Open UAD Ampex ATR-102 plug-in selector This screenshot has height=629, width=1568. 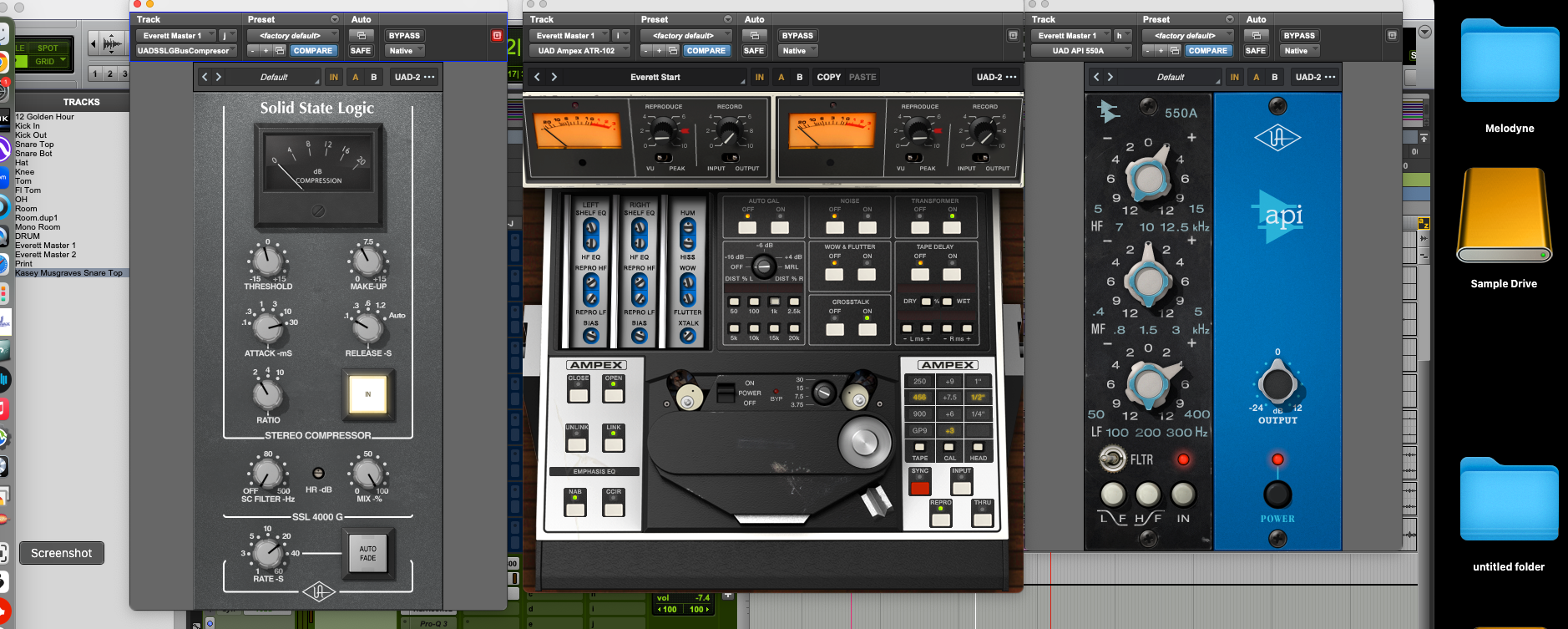580,50
